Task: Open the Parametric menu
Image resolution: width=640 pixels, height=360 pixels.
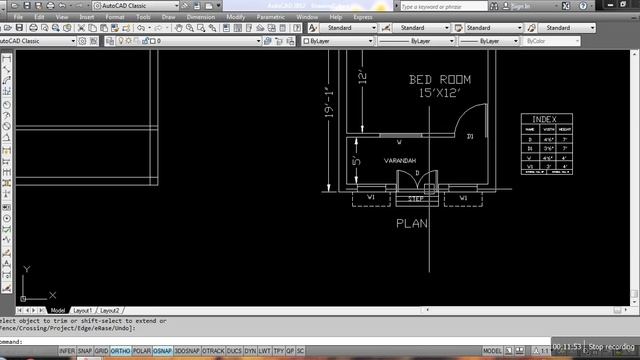Action: (271, 17)
